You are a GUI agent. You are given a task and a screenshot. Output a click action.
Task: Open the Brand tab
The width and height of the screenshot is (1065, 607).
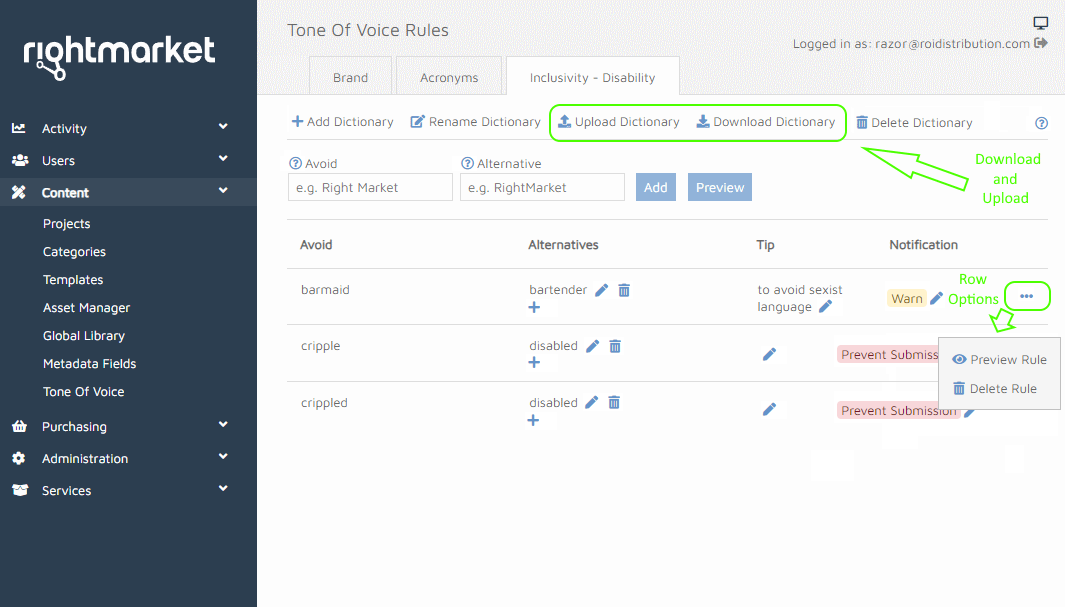[x=350, y=77]
